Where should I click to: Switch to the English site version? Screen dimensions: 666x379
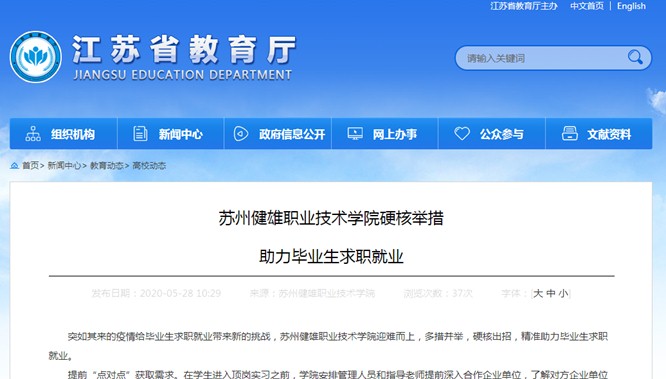pyautogui.click(x=631, y=6)
